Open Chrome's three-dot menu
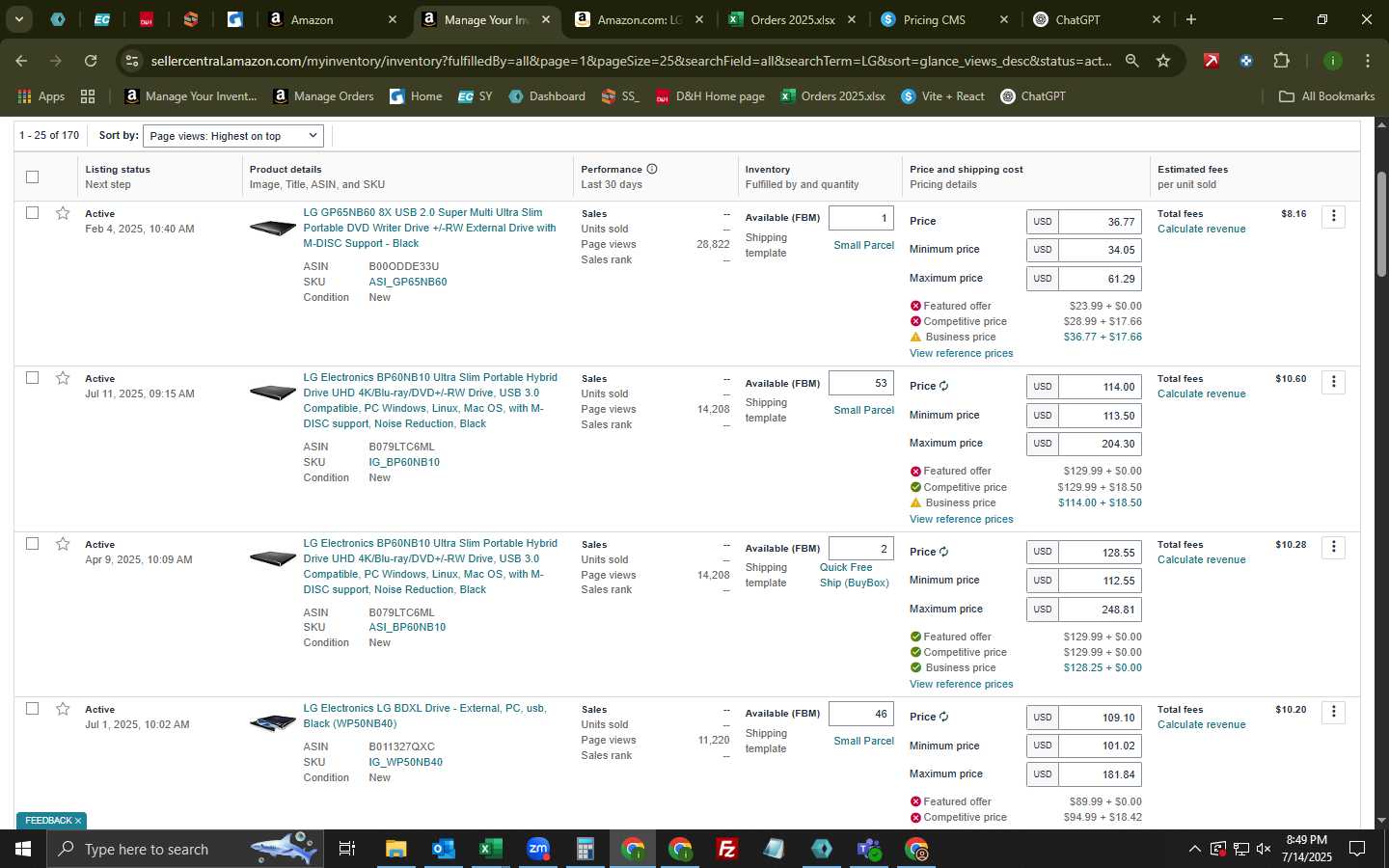 [x=1368, y=61]
